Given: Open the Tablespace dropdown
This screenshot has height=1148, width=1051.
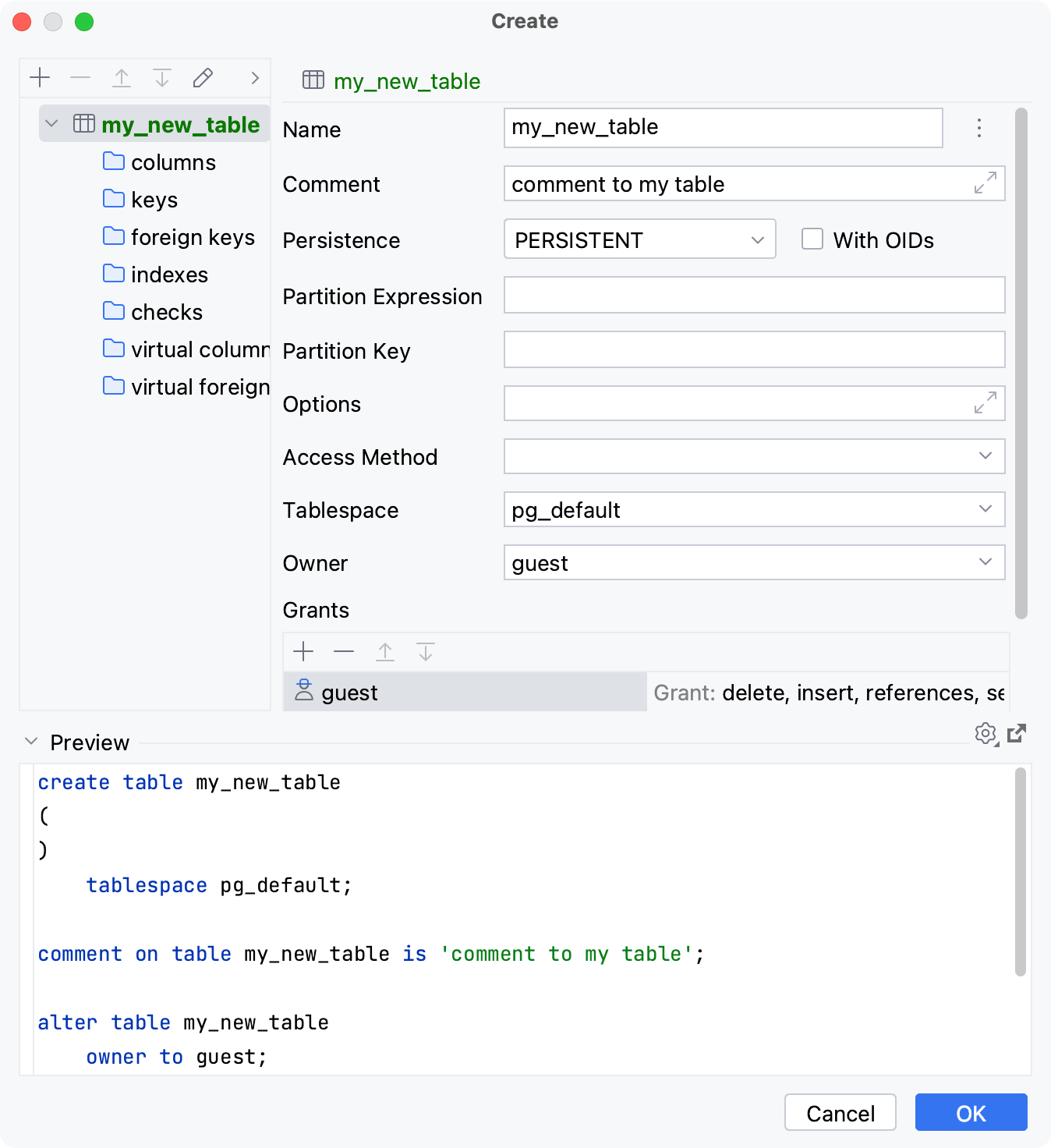Looking at the screenshot, I should pyautogui.click(x=754, y=509).
